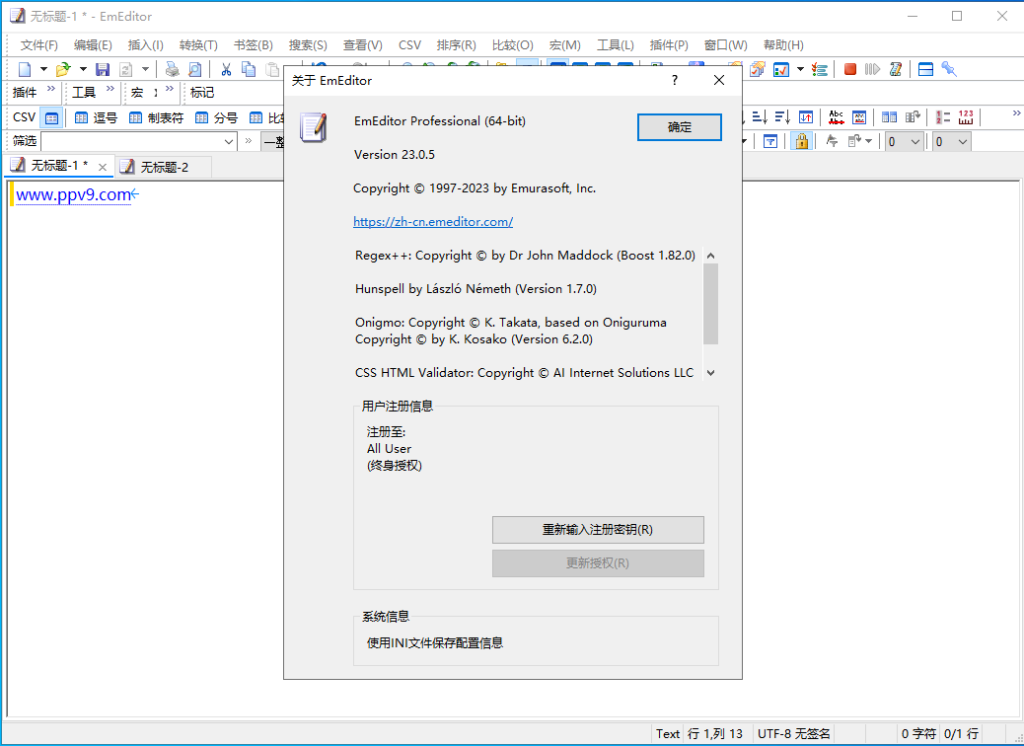Image resolution: width=1024 pixels, height=746 pixels.
Task: Click the Save floppy disk icon
Action: (x=103, y=69)
